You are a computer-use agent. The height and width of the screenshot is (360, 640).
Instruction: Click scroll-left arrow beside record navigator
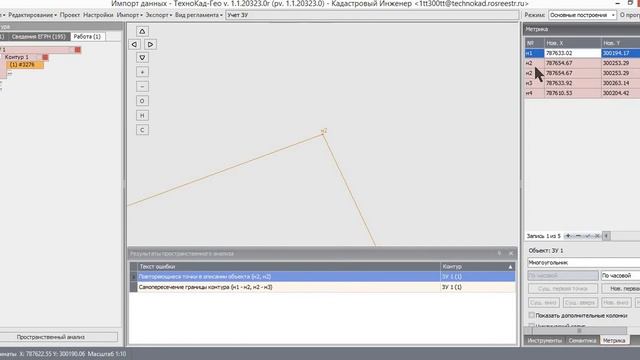click(607, 236)
